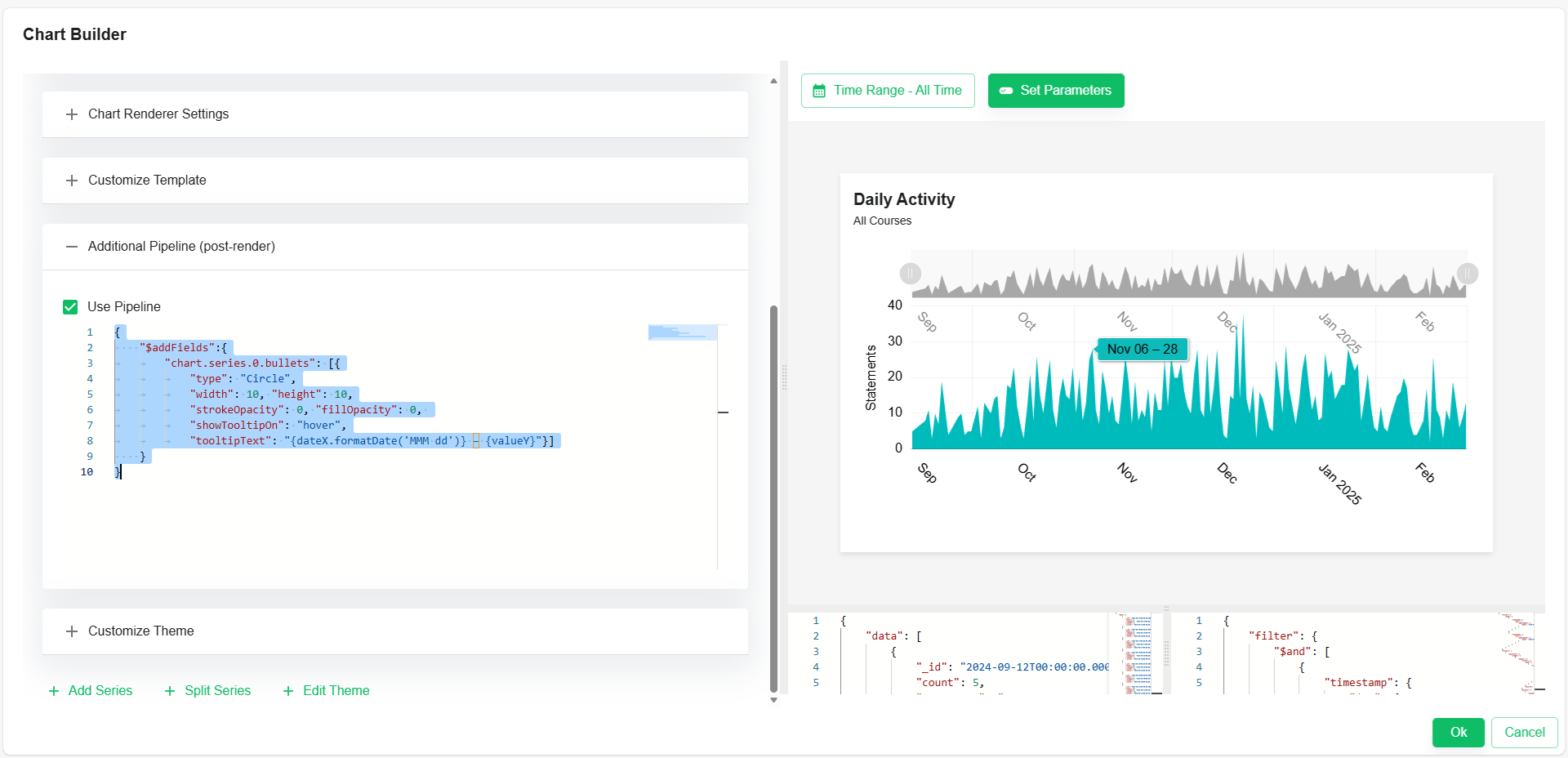The height and width of the screenshot is (758, 1568).
Task: Click the Nov 06 – 28 chart tooltip
Action: (x=1142, y=350)
